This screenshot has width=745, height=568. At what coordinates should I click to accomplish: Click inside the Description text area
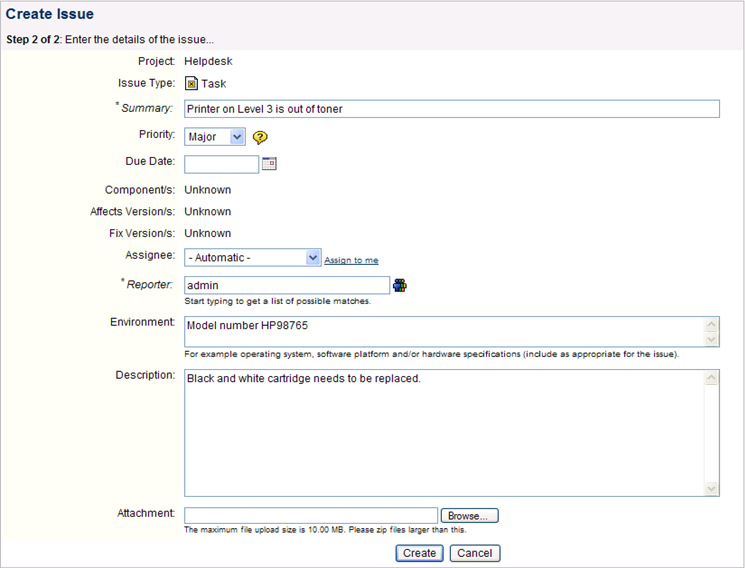pyautogui.click(x=444, y=433)
